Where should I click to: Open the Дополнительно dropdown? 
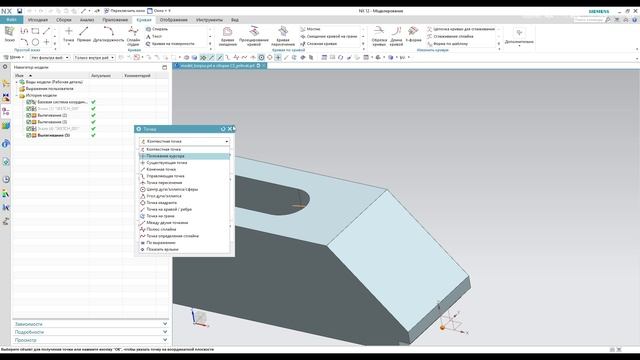click(519, 36)
